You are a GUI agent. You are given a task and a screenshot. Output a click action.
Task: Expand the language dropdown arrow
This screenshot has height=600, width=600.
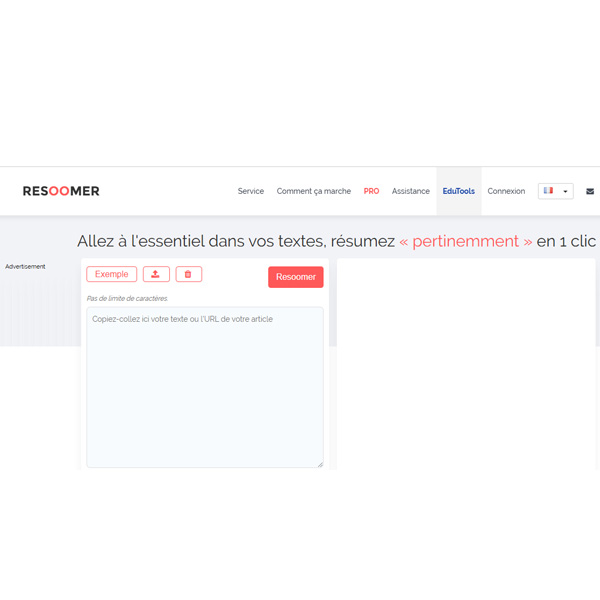565,191
